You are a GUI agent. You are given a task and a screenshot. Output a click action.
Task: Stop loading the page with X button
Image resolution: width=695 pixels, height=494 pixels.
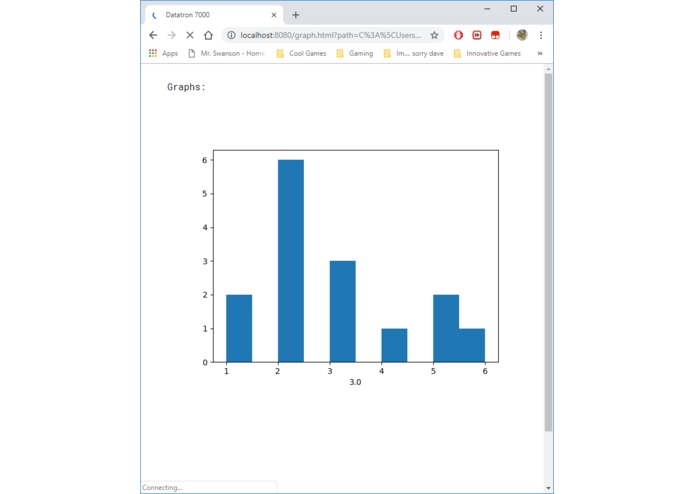(x=190, y=35)
